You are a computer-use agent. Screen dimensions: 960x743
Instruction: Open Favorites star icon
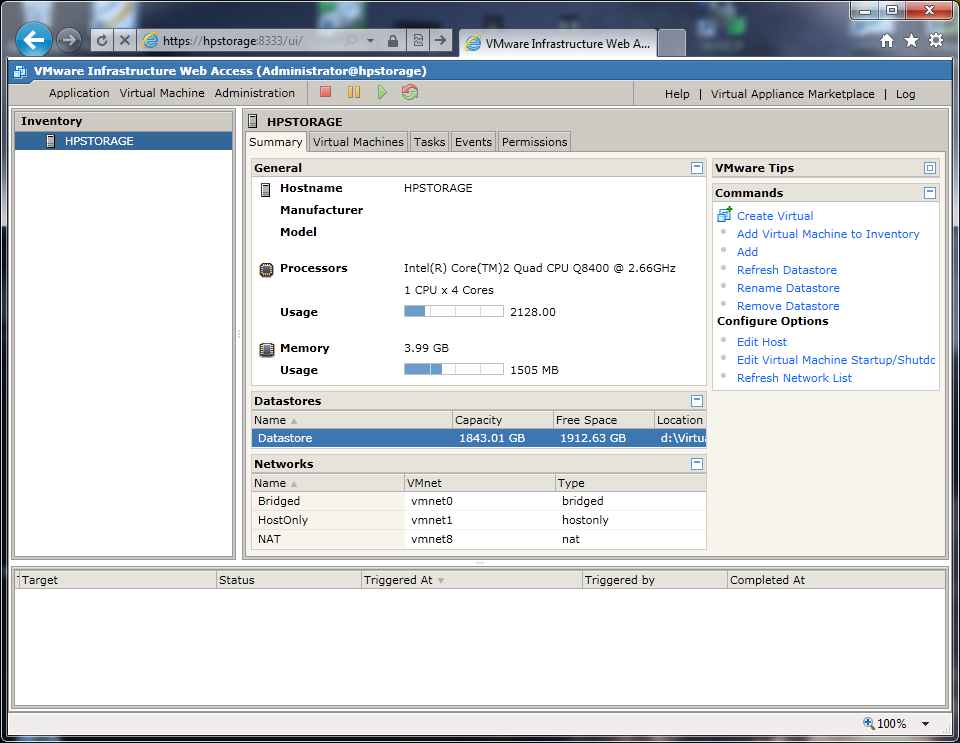pos(911,41)
